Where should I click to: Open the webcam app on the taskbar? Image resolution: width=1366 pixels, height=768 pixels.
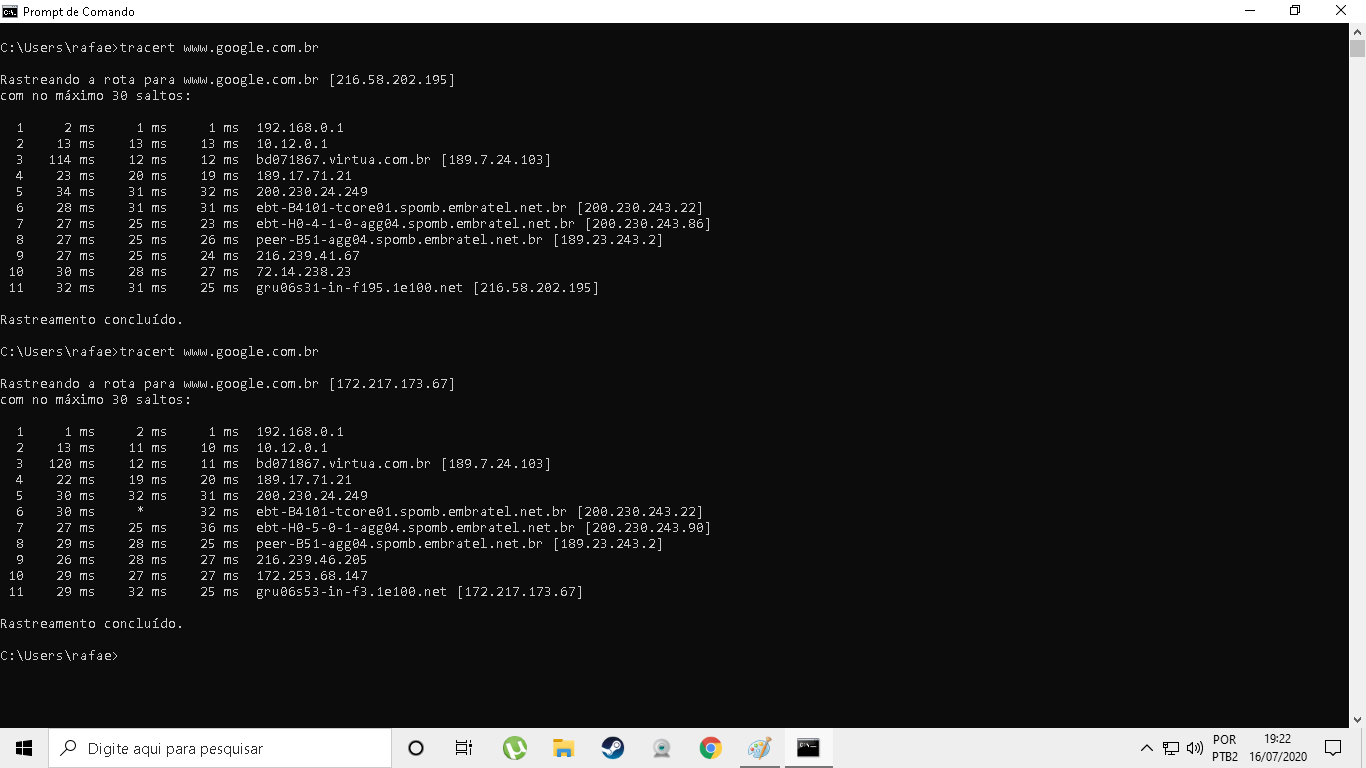point(662,748)
